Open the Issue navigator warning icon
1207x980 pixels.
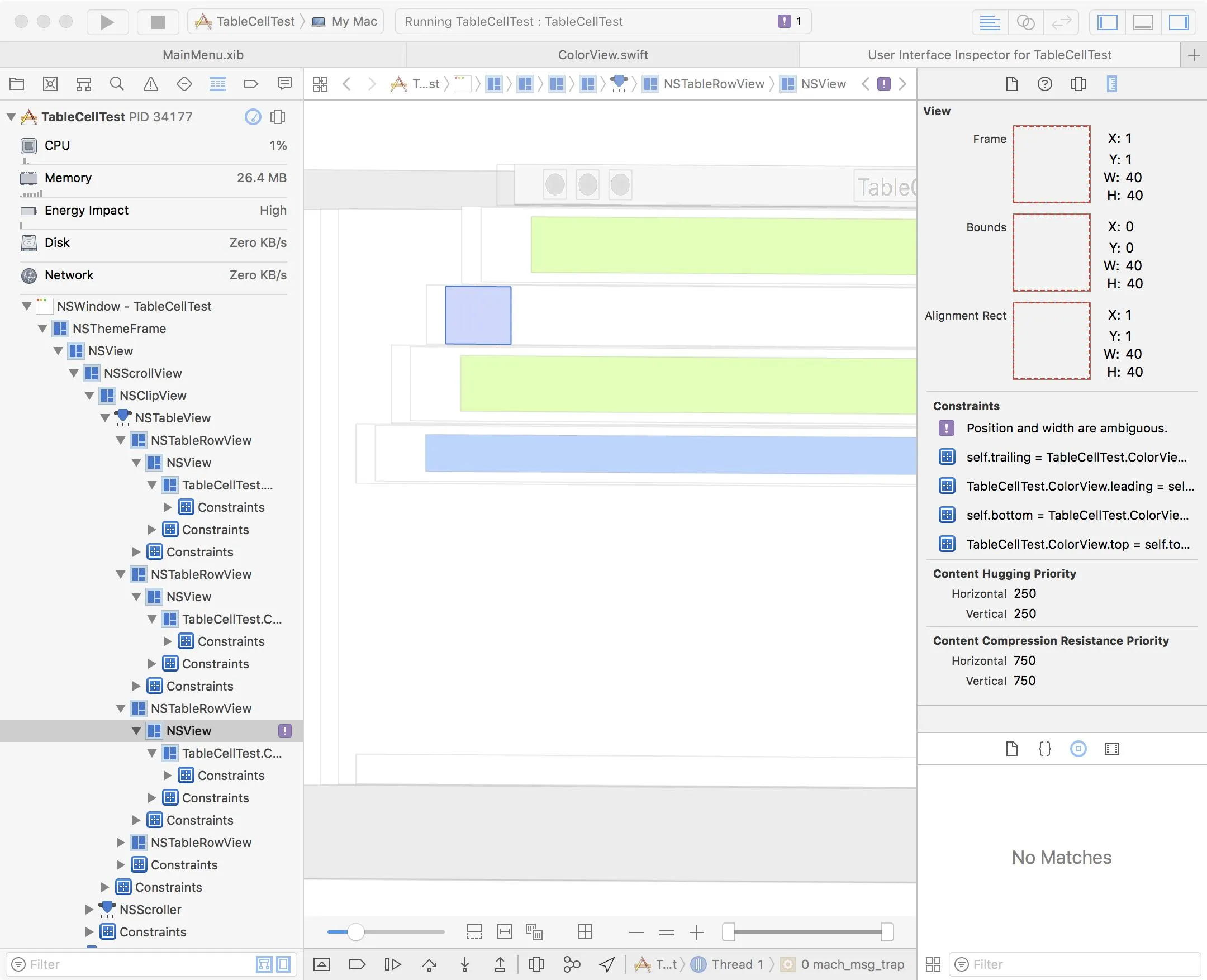coord(151,84)
